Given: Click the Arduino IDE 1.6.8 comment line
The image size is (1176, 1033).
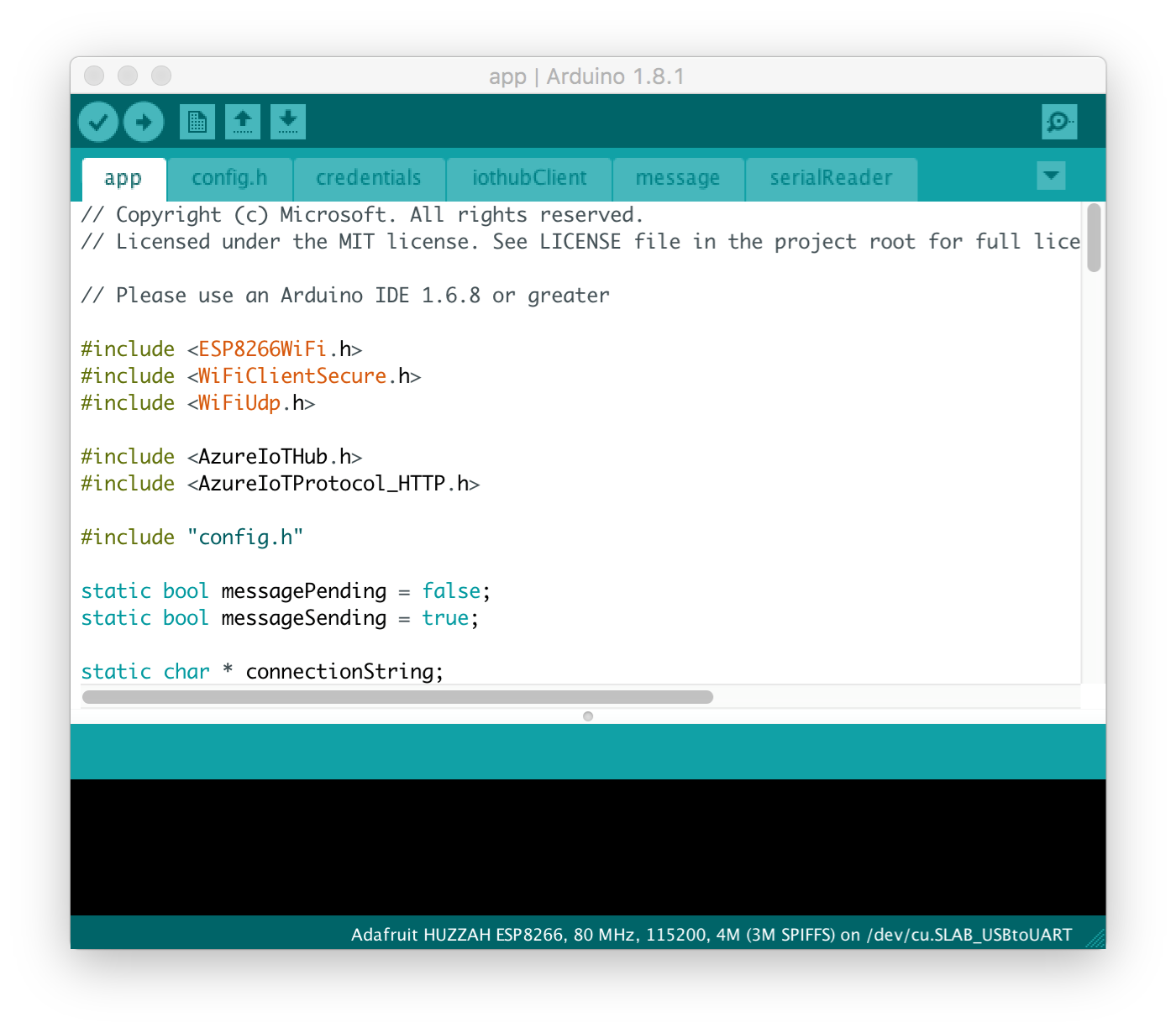Looking at the screenshot, I should pos(345,295).
